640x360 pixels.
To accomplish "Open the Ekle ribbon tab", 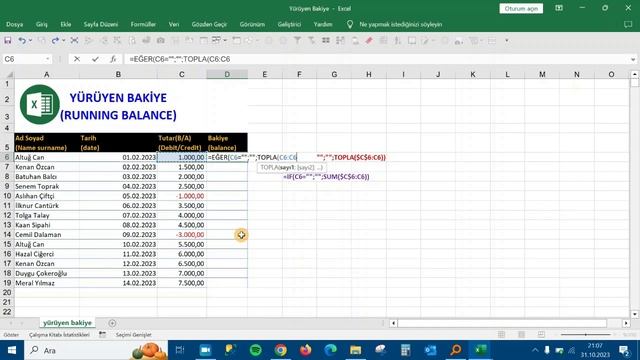I will click(x=66, y=24).
